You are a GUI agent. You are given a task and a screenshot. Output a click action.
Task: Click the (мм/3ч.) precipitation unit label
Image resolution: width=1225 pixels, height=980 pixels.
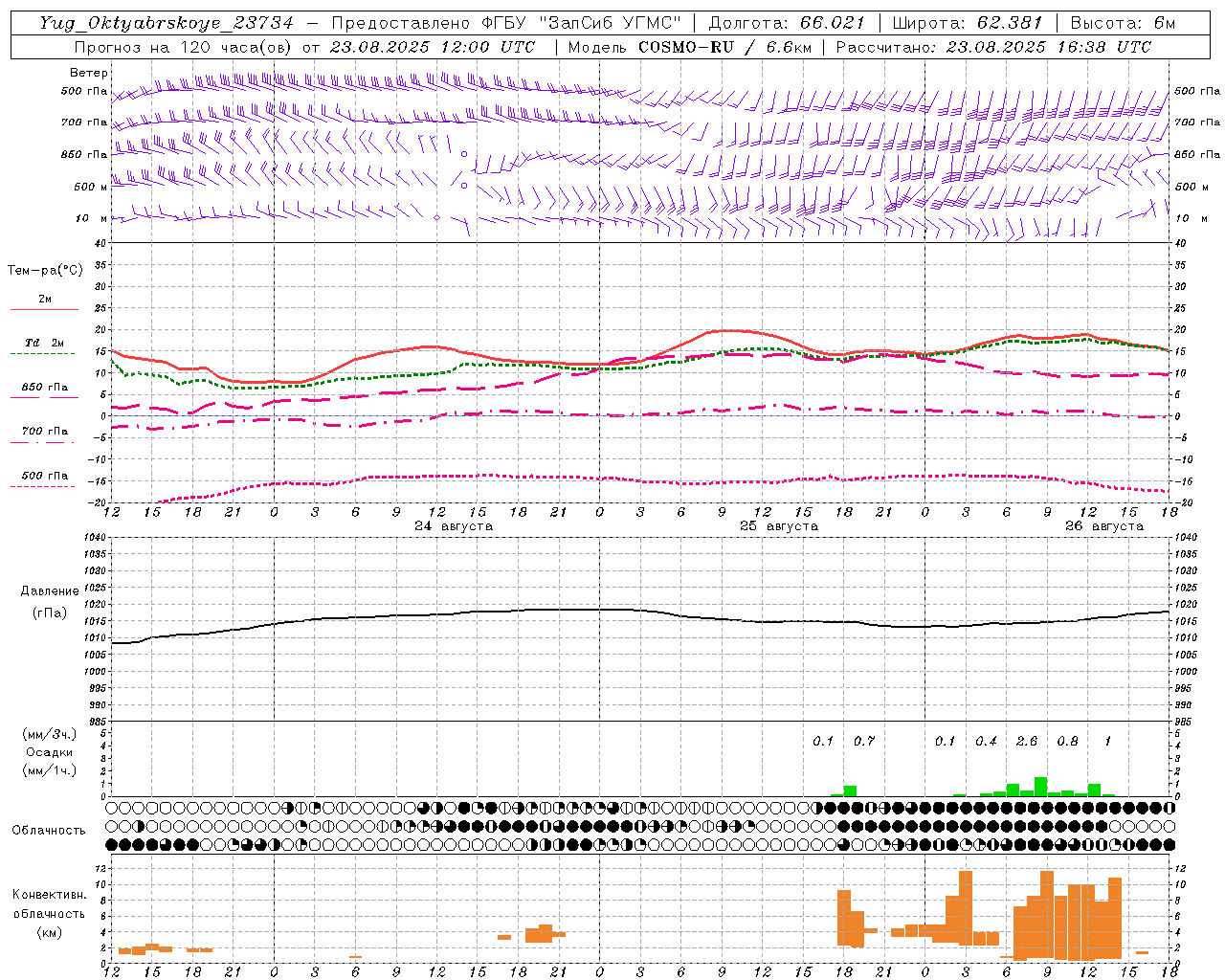(50, 735)
